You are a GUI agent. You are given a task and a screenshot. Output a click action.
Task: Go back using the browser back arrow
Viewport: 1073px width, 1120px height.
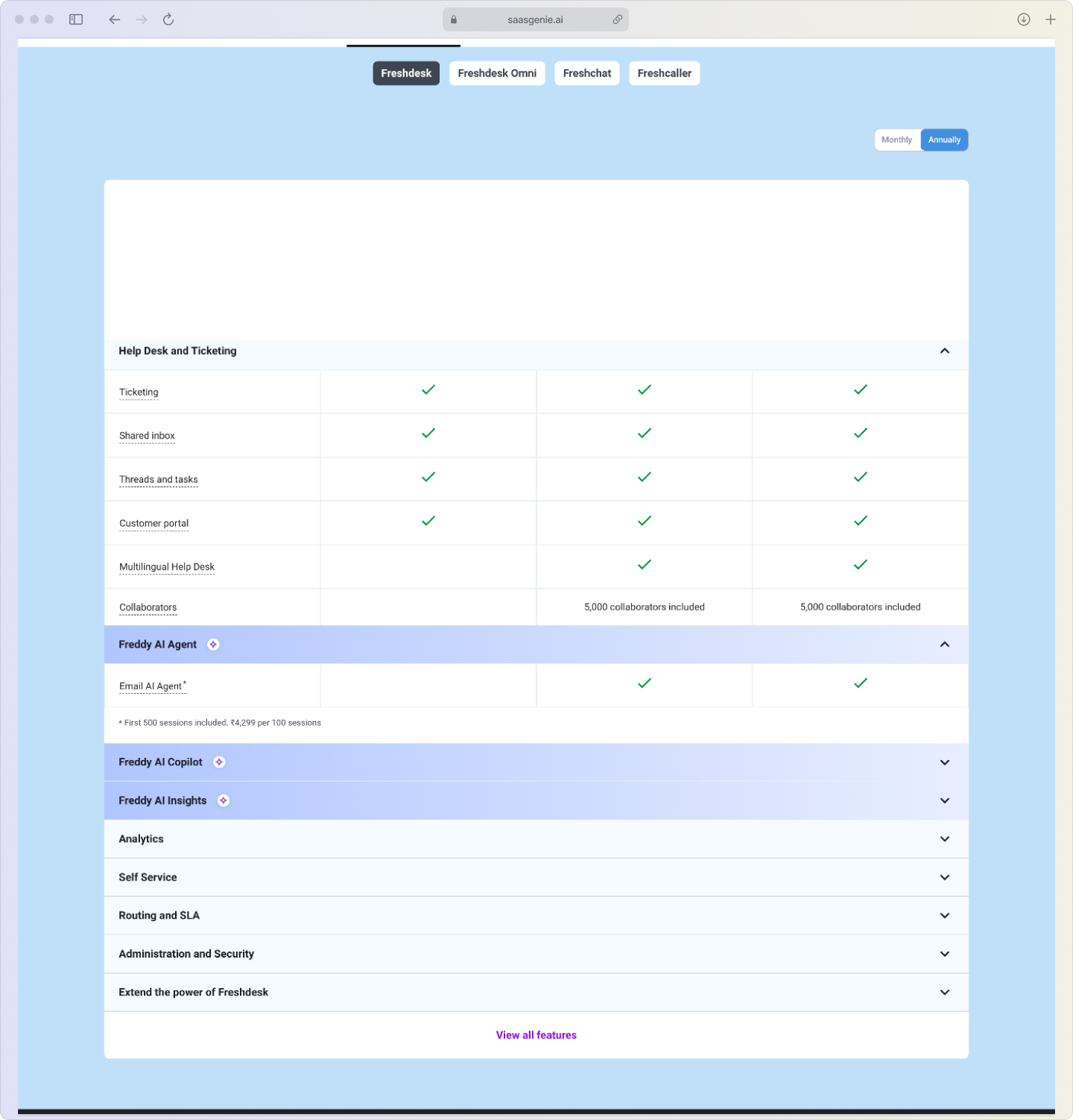114,19
